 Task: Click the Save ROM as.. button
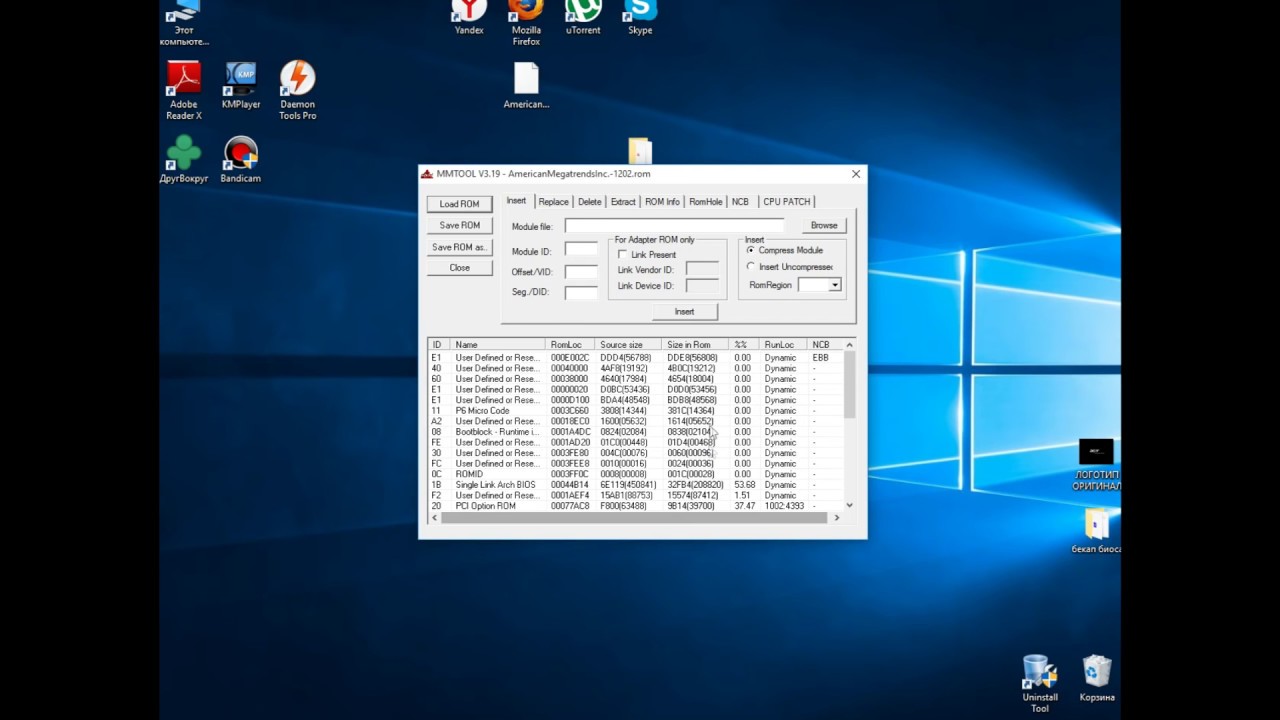coord(460,247)
